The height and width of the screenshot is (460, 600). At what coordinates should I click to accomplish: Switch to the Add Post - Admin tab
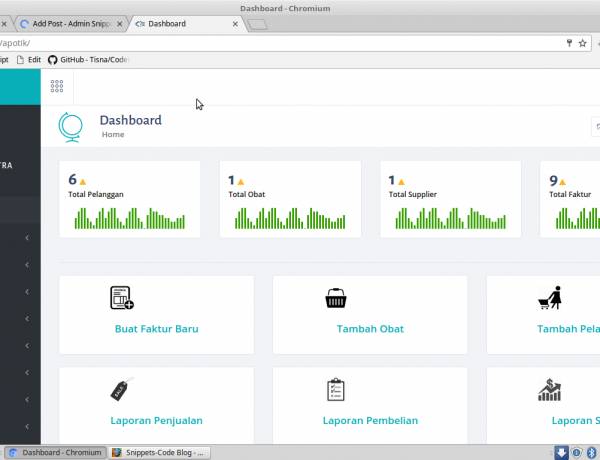[x=72, y=23]
